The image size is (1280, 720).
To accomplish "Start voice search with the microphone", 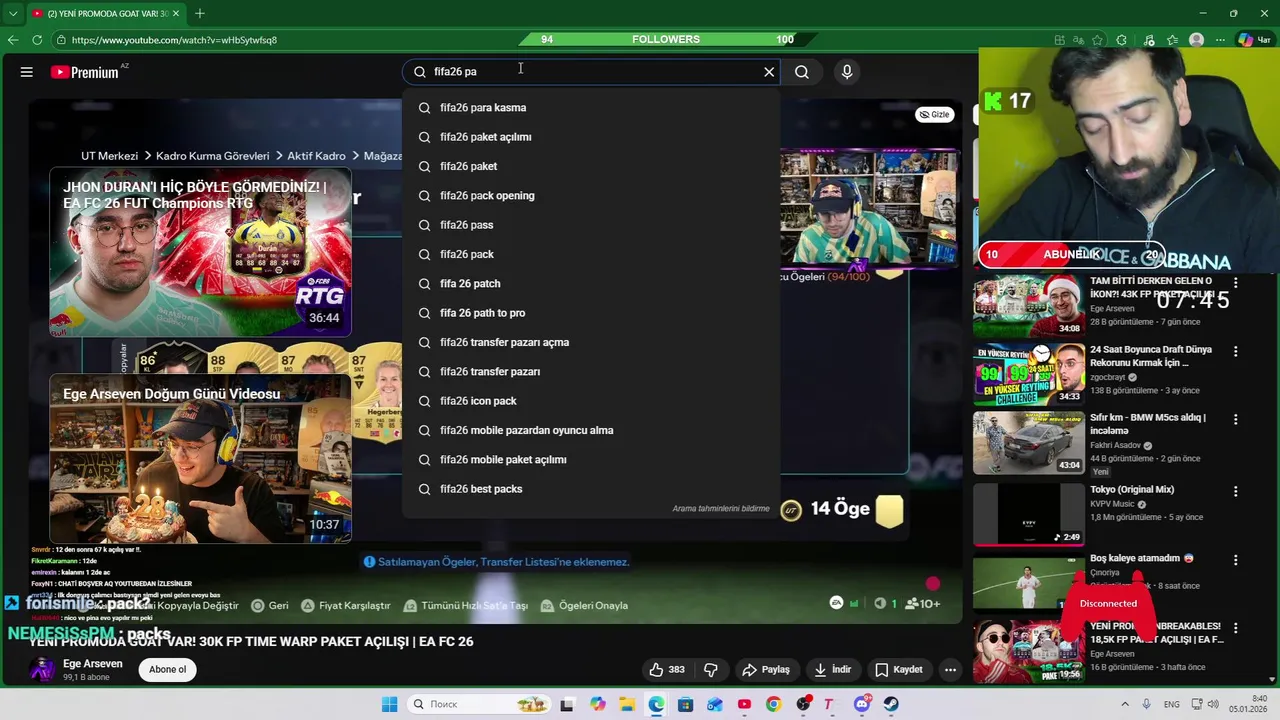I will pos(847,72).
